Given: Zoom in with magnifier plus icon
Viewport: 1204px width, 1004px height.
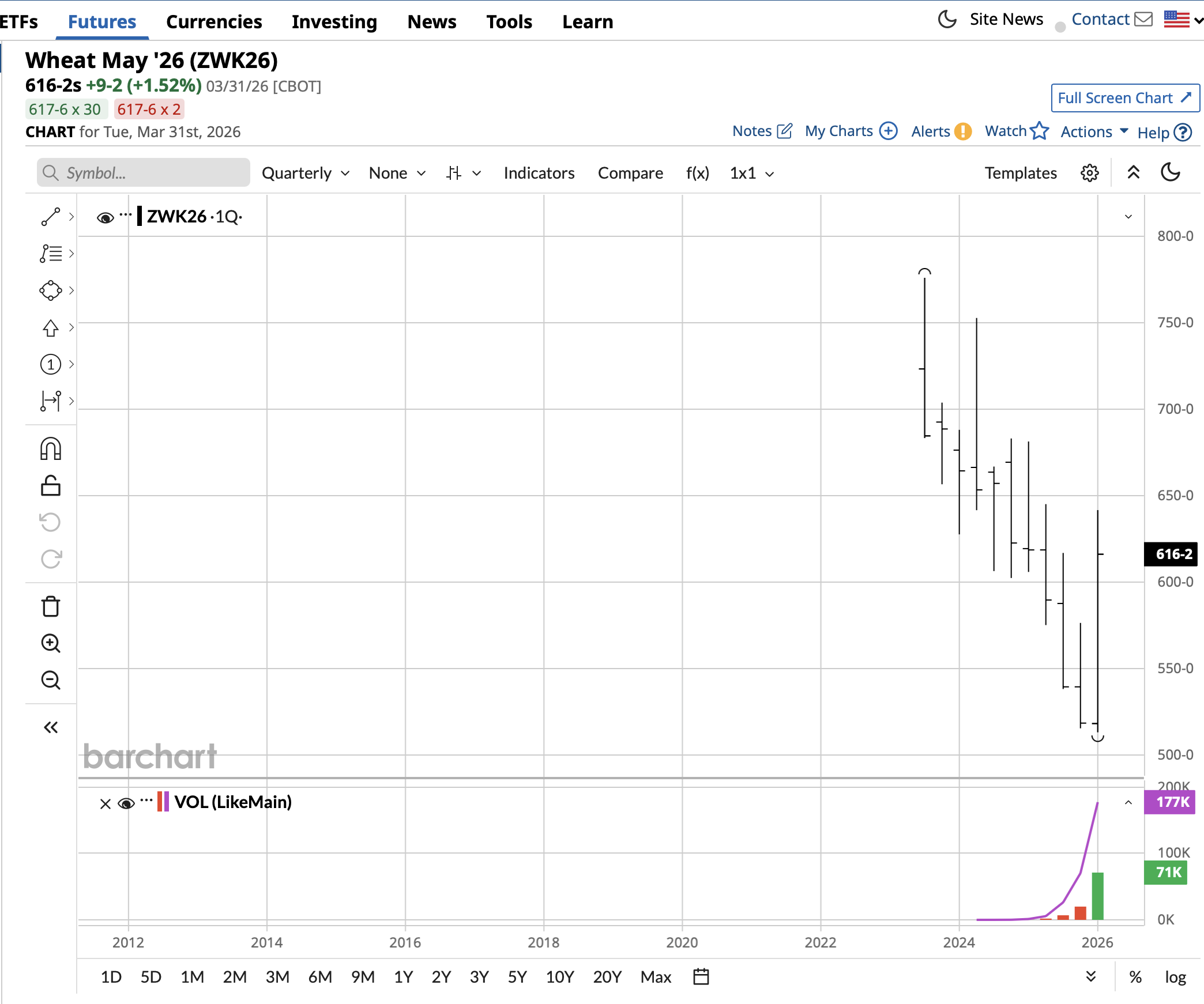Looking at the screenshot, I should coord(51,643).
